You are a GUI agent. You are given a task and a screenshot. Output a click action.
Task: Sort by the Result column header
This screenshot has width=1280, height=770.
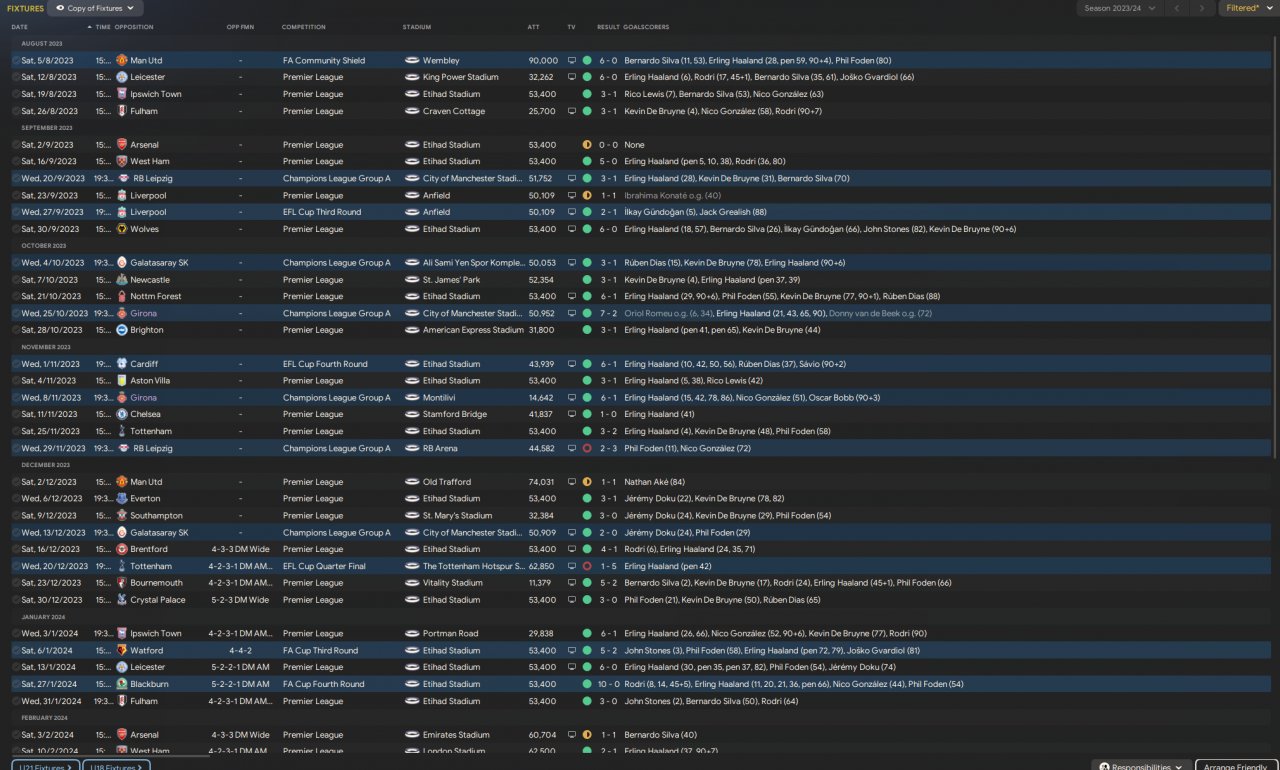[x=608, y=27]
